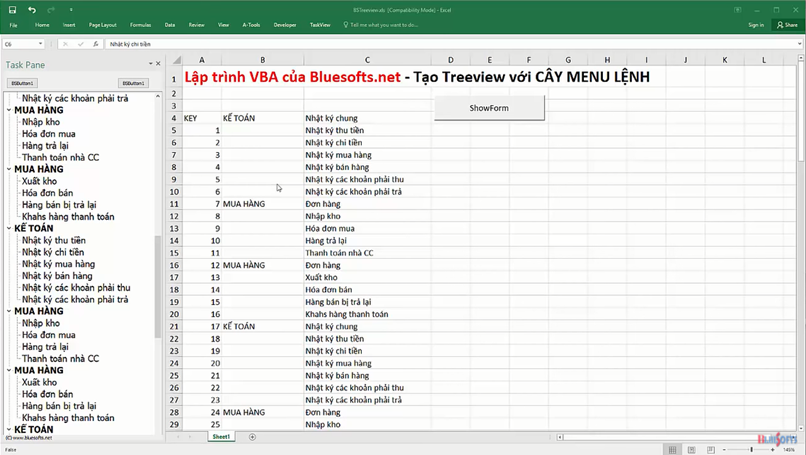Click the title cell in row 1
Screen dimensions: 806x455
(417, 77)
